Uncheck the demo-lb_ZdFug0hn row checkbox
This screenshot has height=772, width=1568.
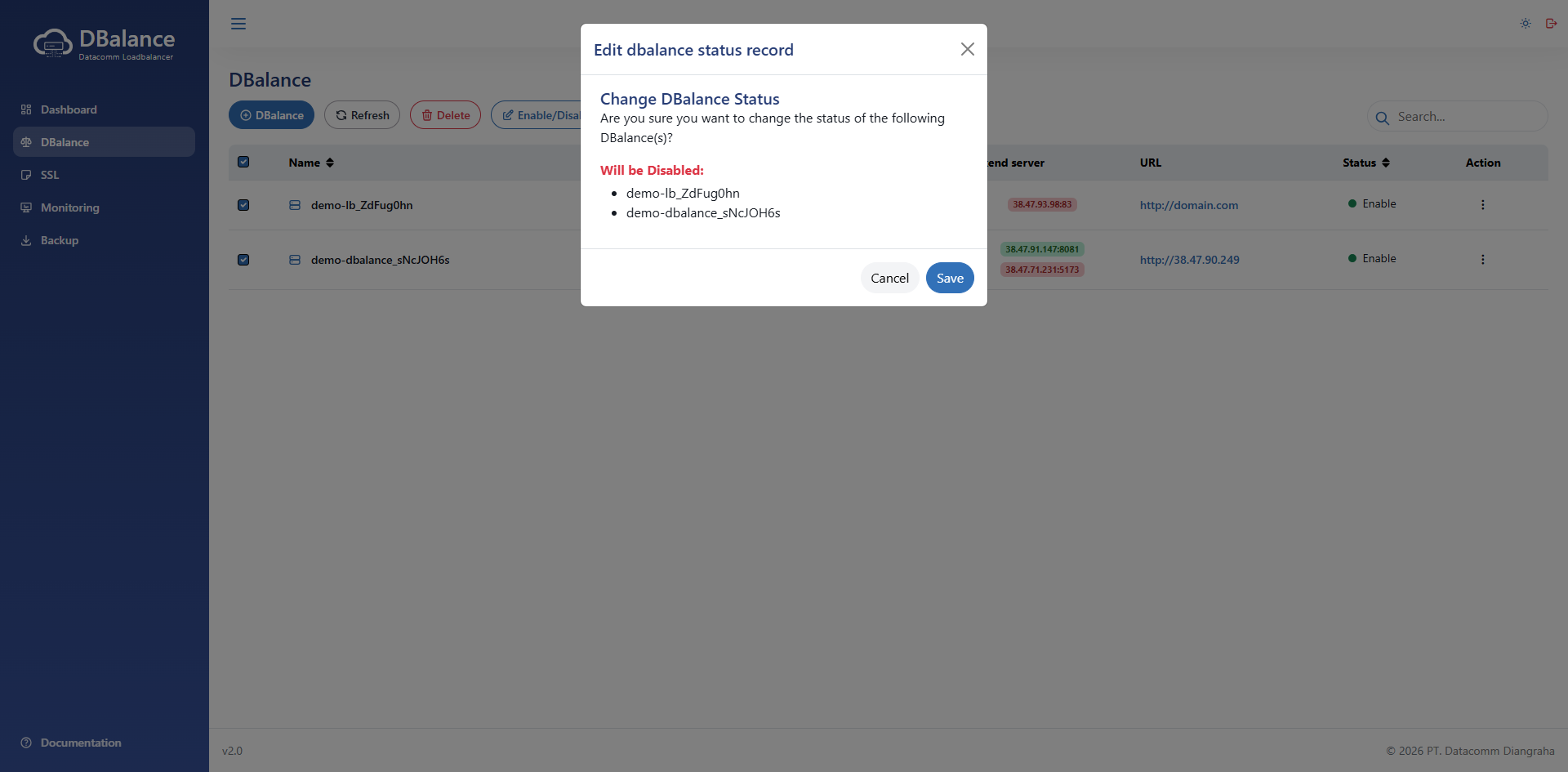pos(243,205)
